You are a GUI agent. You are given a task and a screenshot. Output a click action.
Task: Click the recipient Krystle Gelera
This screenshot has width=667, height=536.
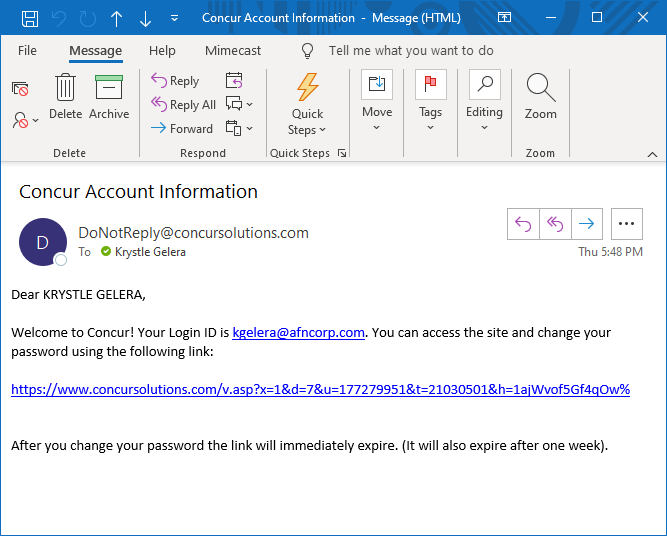coord(150,252)
